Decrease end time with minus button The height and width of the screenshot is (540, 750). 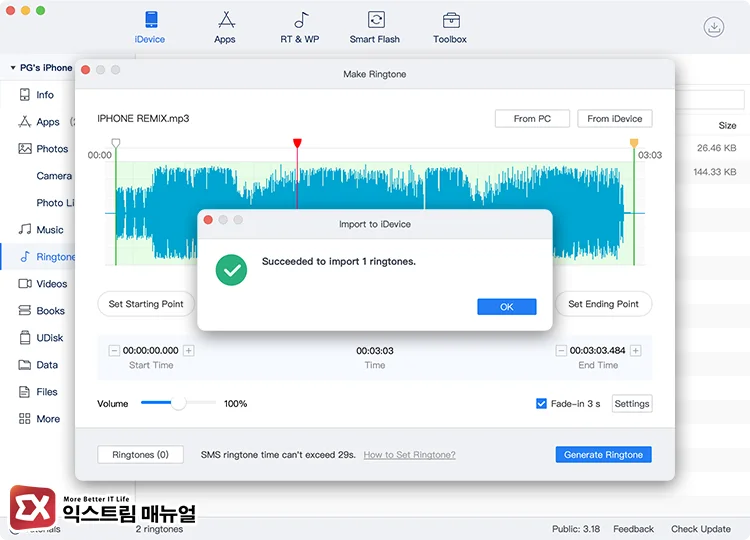coord(561,351)
